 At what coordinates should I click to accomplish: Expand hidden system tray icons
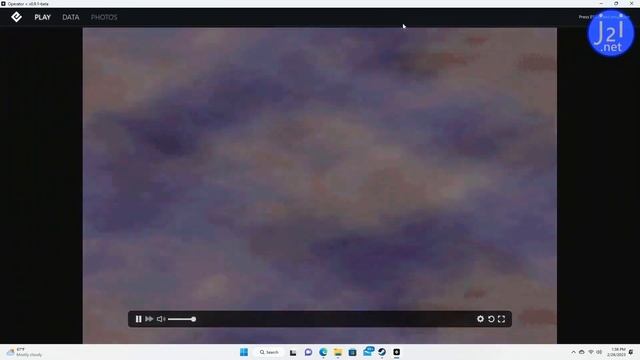(573, 352)
